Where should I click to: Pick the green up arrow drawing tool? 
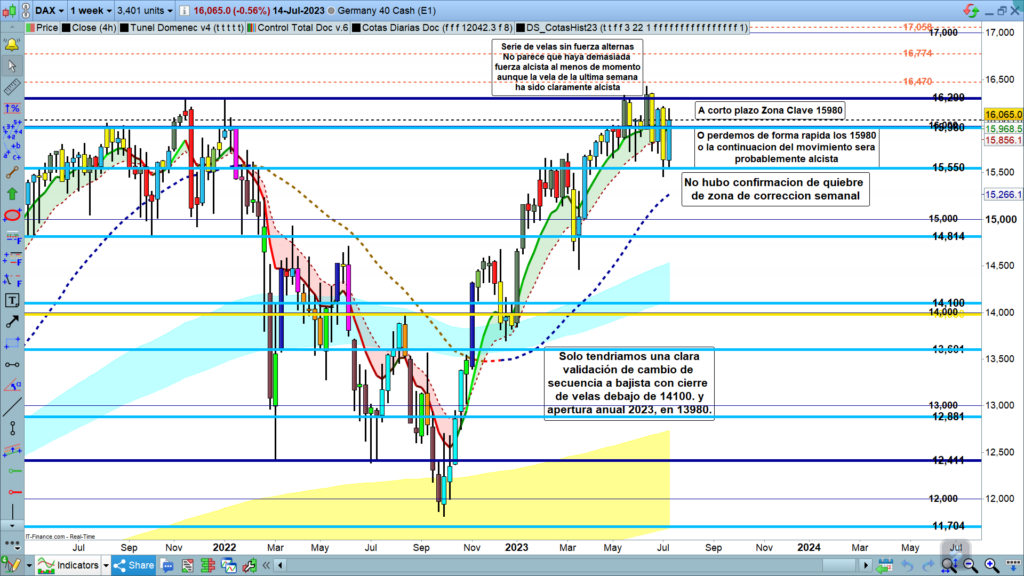pyautogui.click(x=13, y=193)
